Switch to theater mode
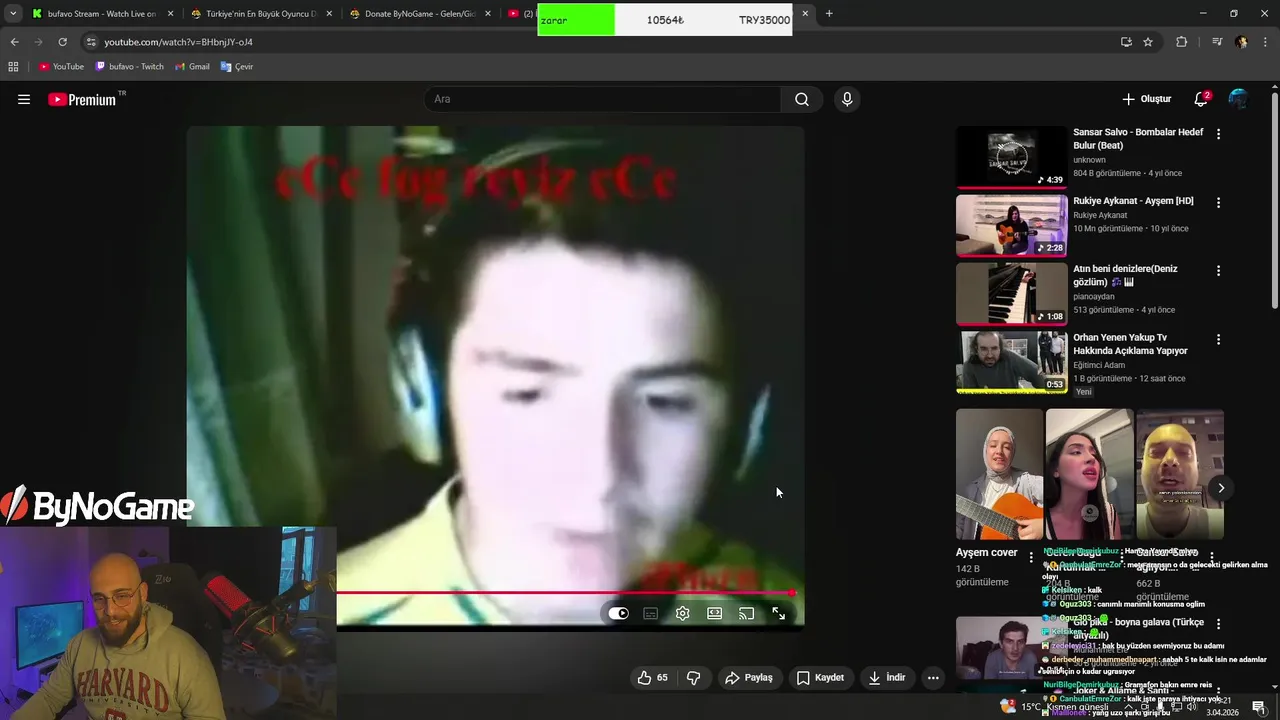This screenshot has width=1280, height=720. click(715, 614)
